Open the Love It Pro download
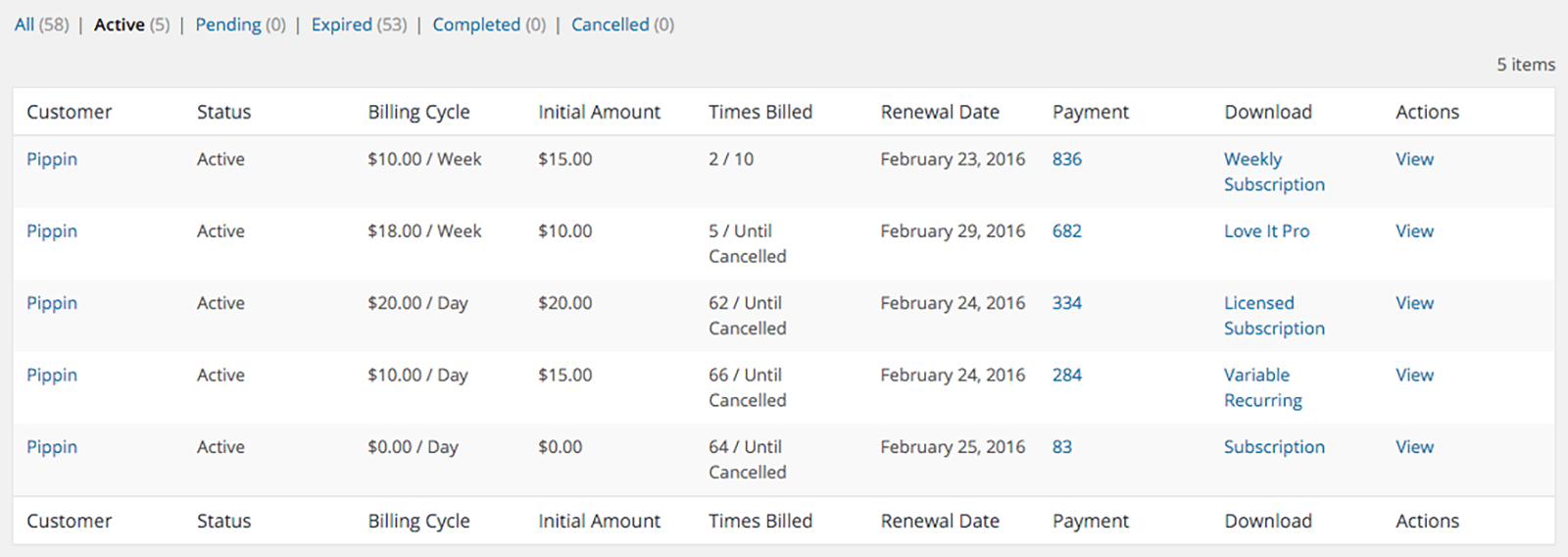This screenshot has height=557, width=1568. 1266,231
